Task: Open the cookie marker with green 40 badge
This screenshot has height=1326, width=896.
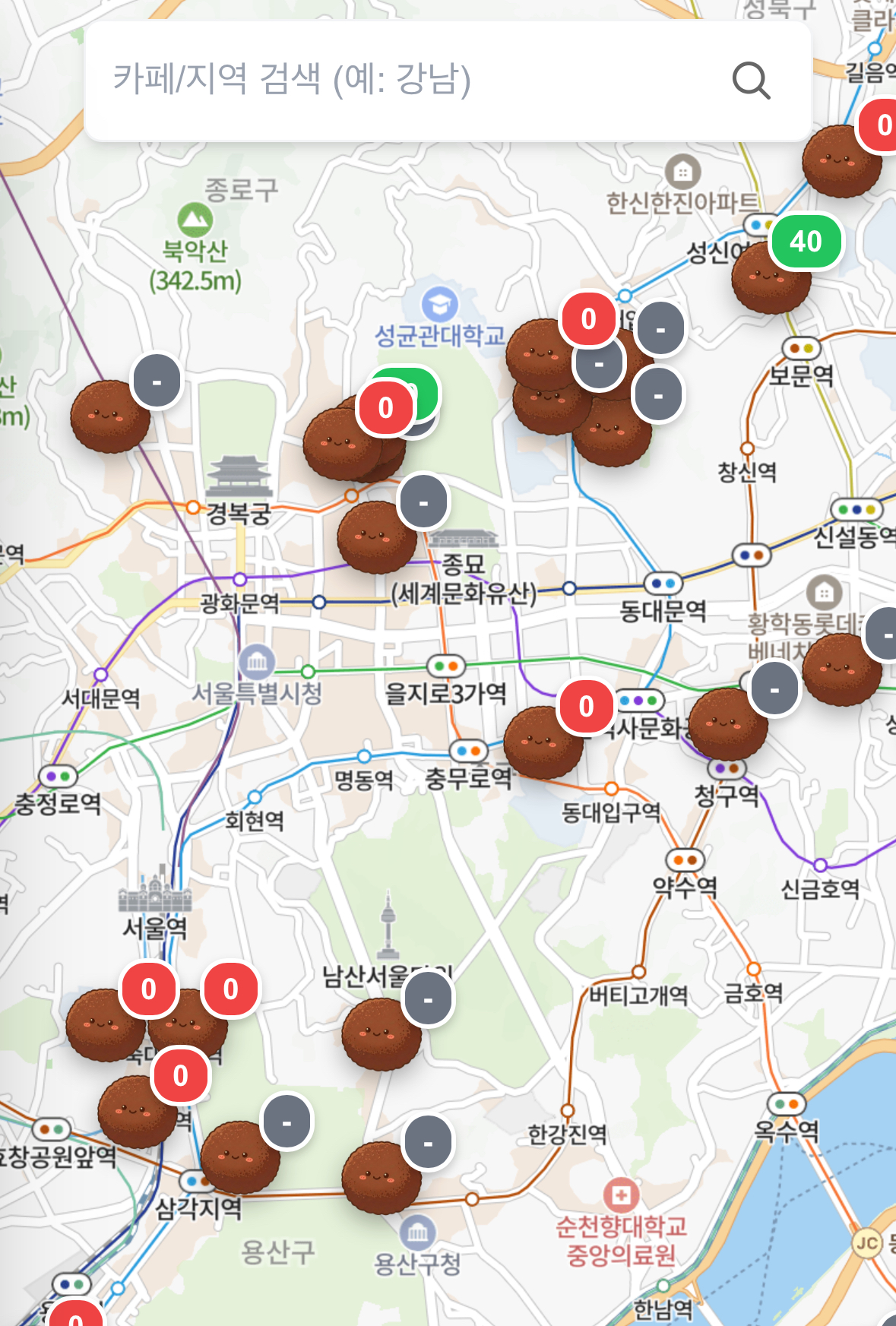Action: click(771, 277)
